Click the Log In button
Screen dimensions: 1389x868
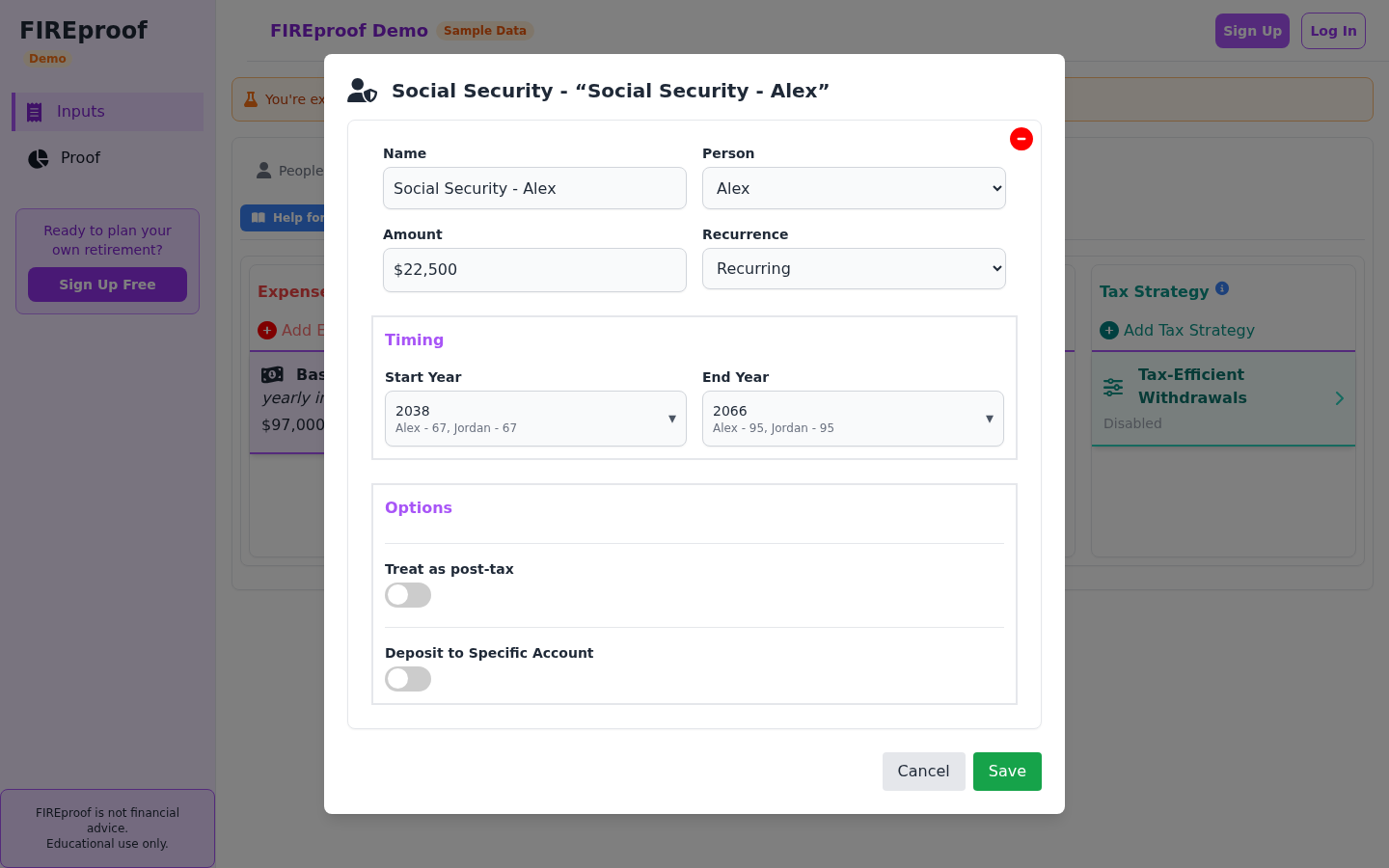click(x=1333, y=31)
